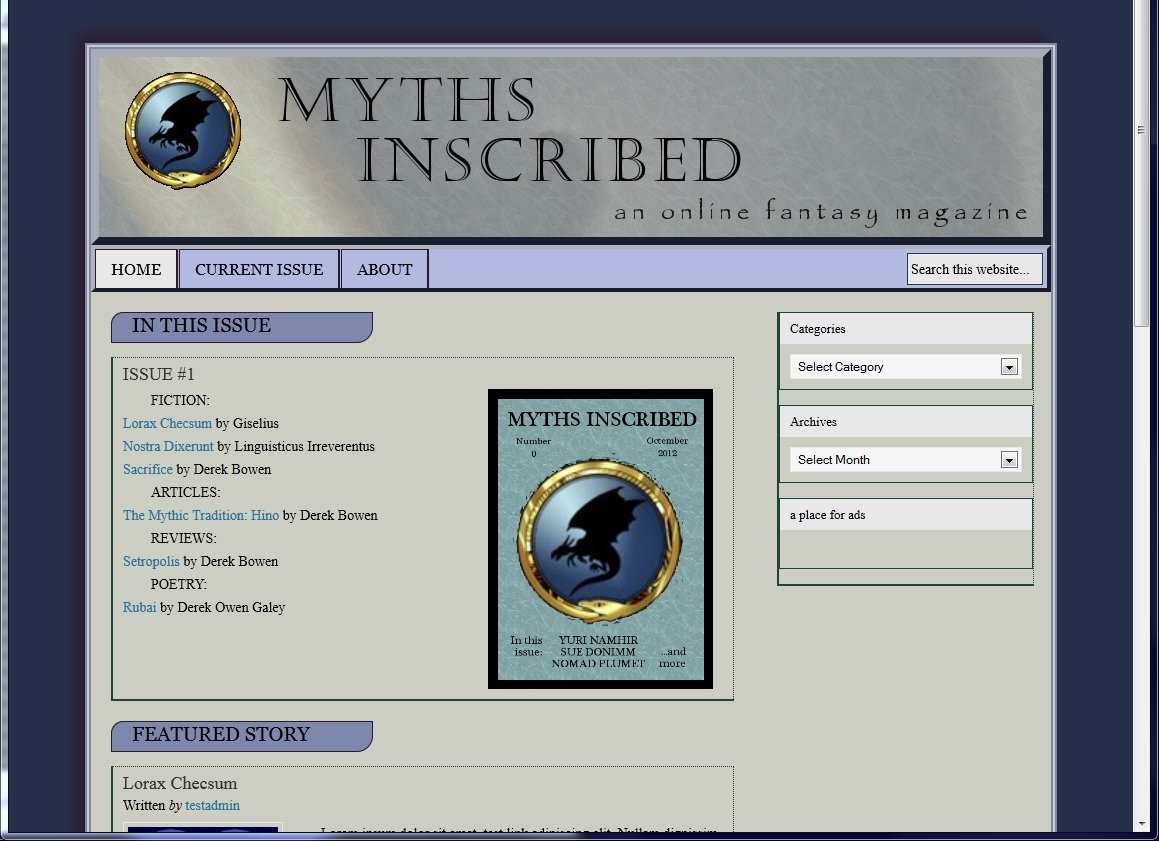1159x841 pixels.
Task: Open the Select Month dropdown arrow
Action: pyautogui.click(x=1010, y=459)
